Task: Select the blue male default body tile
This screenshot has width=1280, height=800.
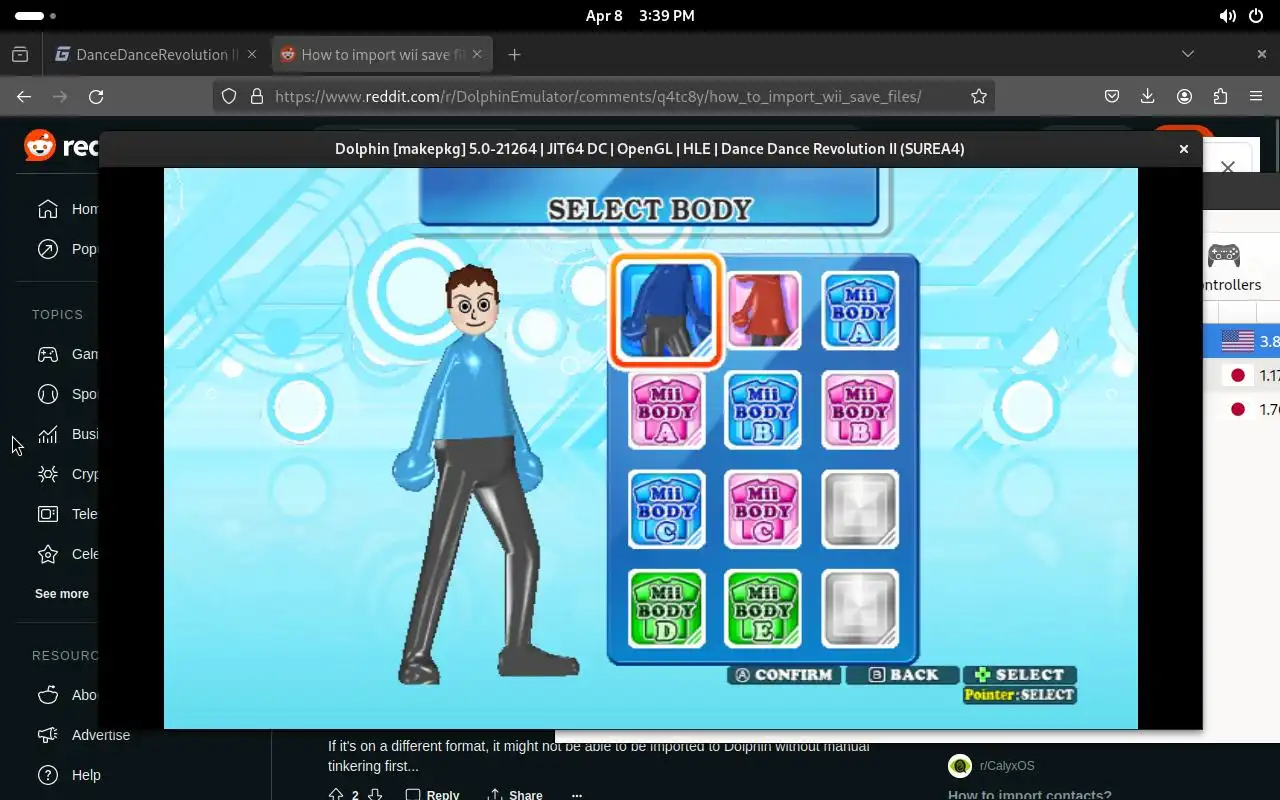Action: 666,311
